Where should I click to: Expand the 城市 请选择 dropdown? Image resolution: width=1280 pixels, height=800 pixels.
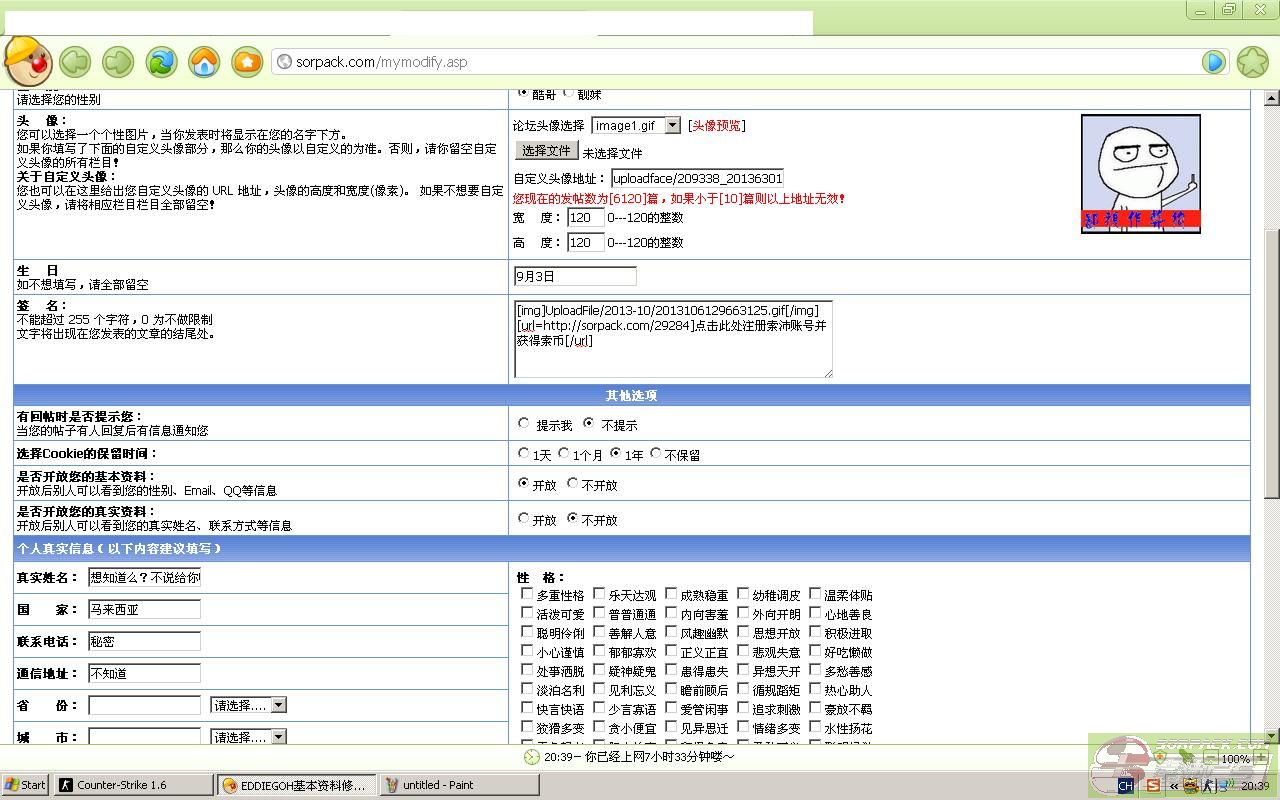(x=278, y=737)
